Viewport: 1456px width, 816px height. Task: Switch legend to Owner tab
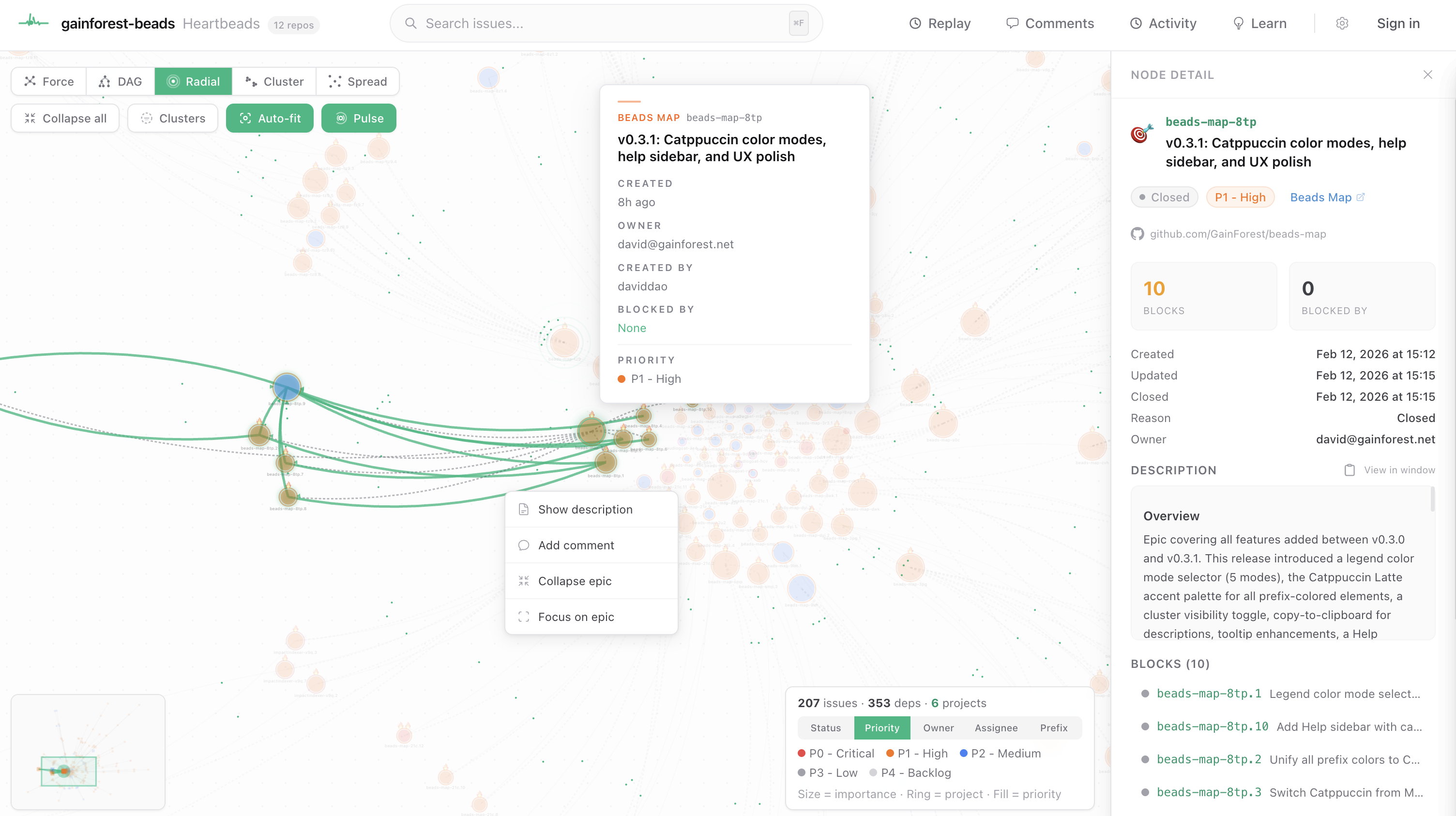point(938,728)
